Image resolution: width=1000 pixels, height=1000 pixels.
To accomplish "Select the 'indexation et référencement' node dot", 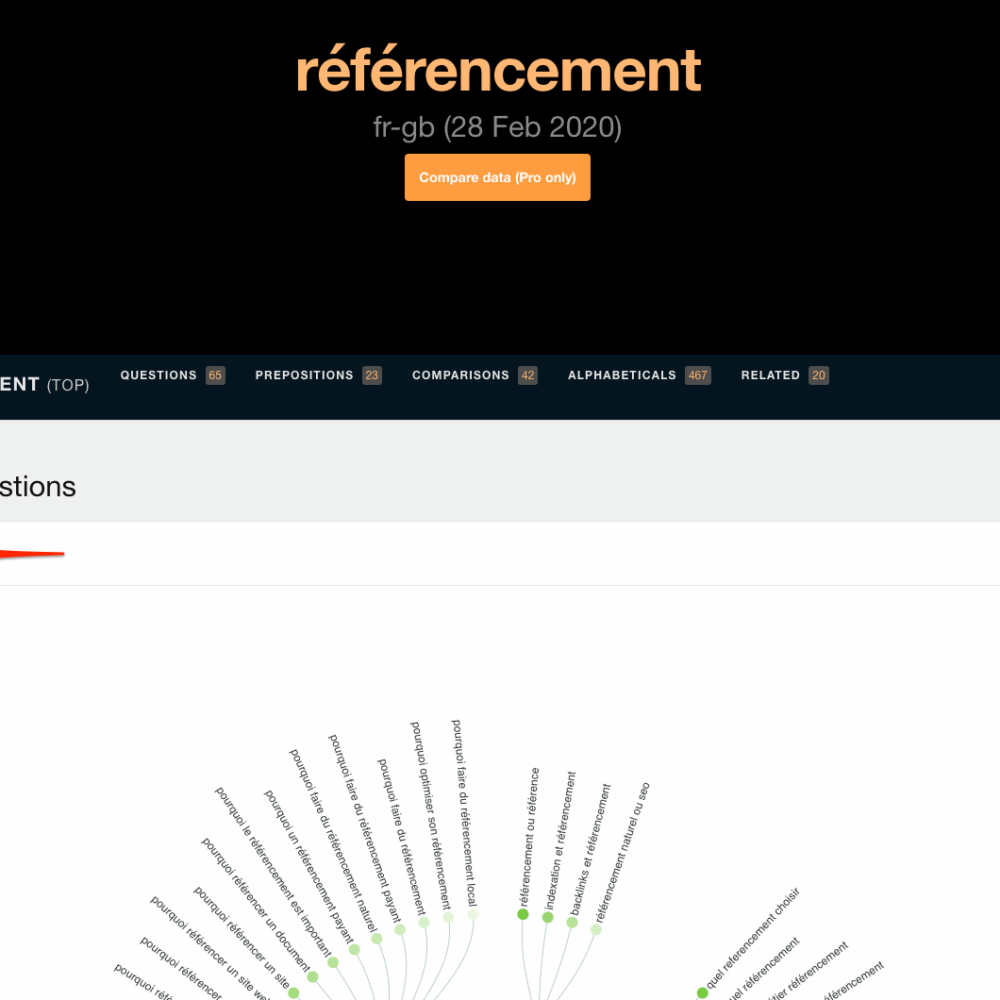I will pos(548,917).
